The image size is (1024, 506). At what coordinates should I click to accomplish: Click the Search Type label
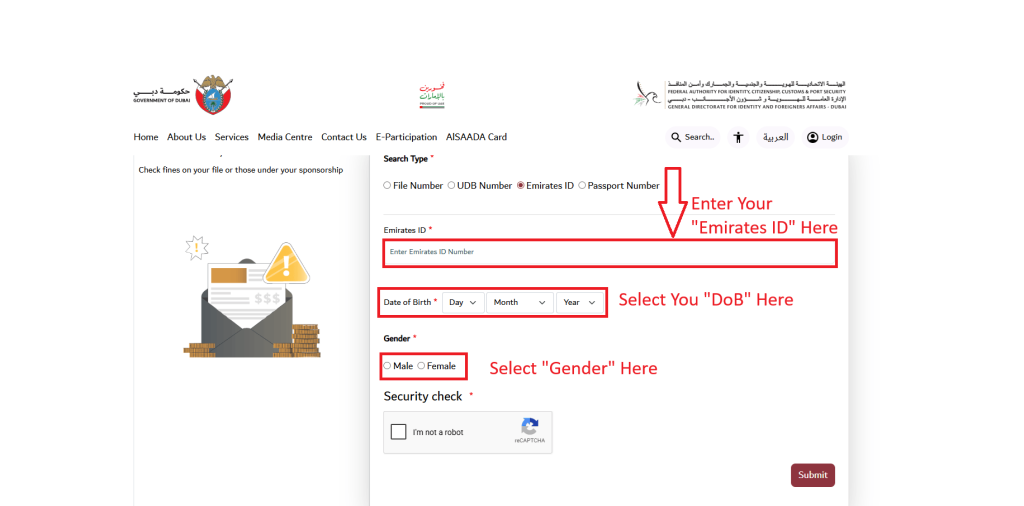coord(406,159)
